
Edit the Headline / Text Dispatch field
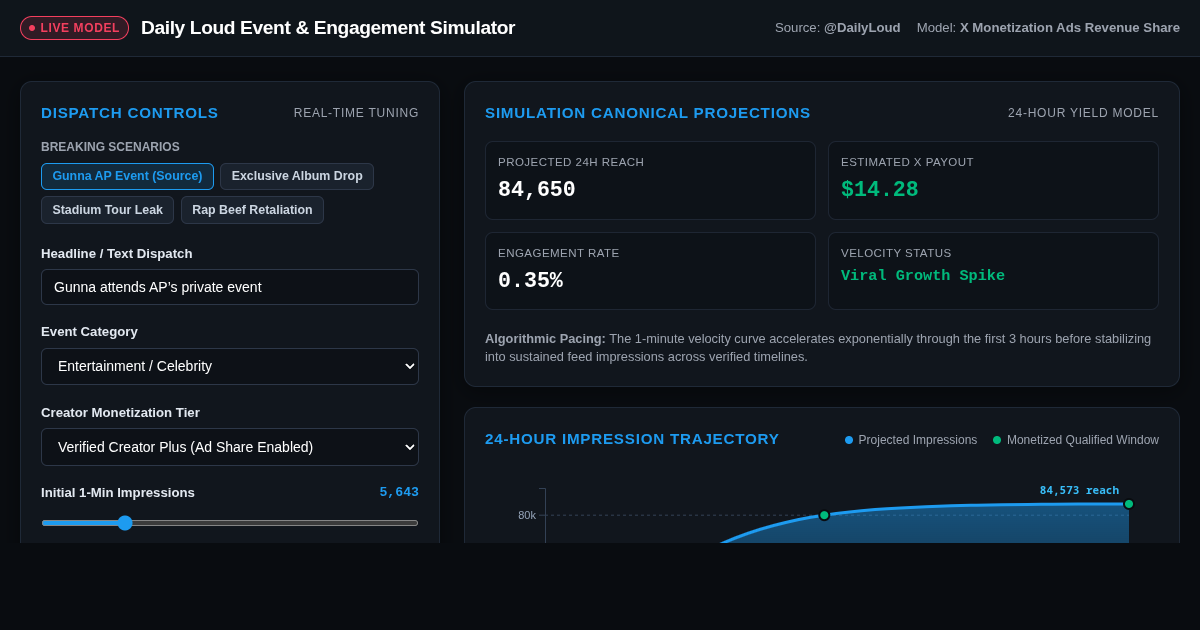pyautogui.click(x=230, y=287)
